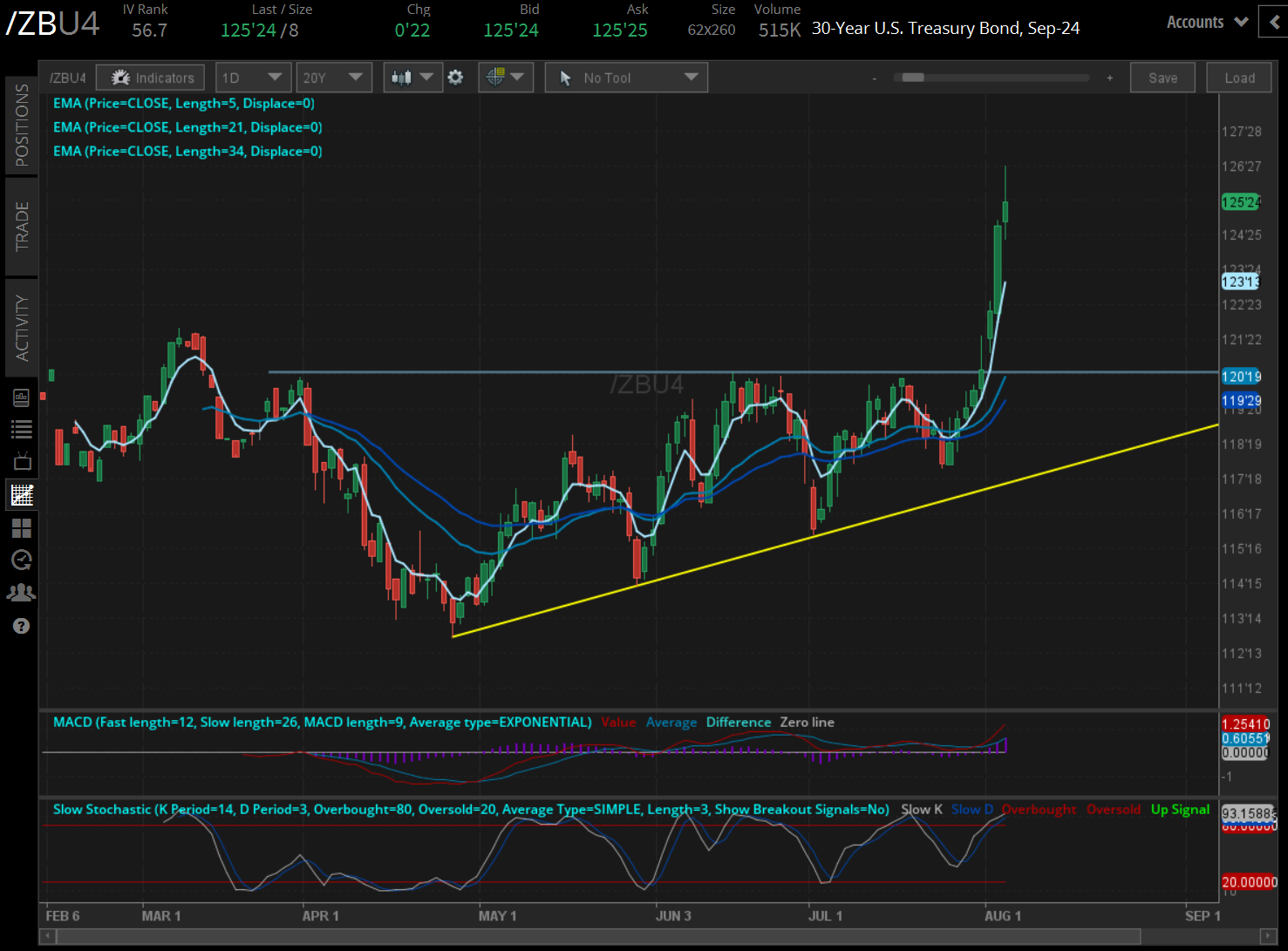Viewport: 1288px width, 951px height.
Task: Click the OnDemand clock icon in sidebar
Action: [22, 560]
